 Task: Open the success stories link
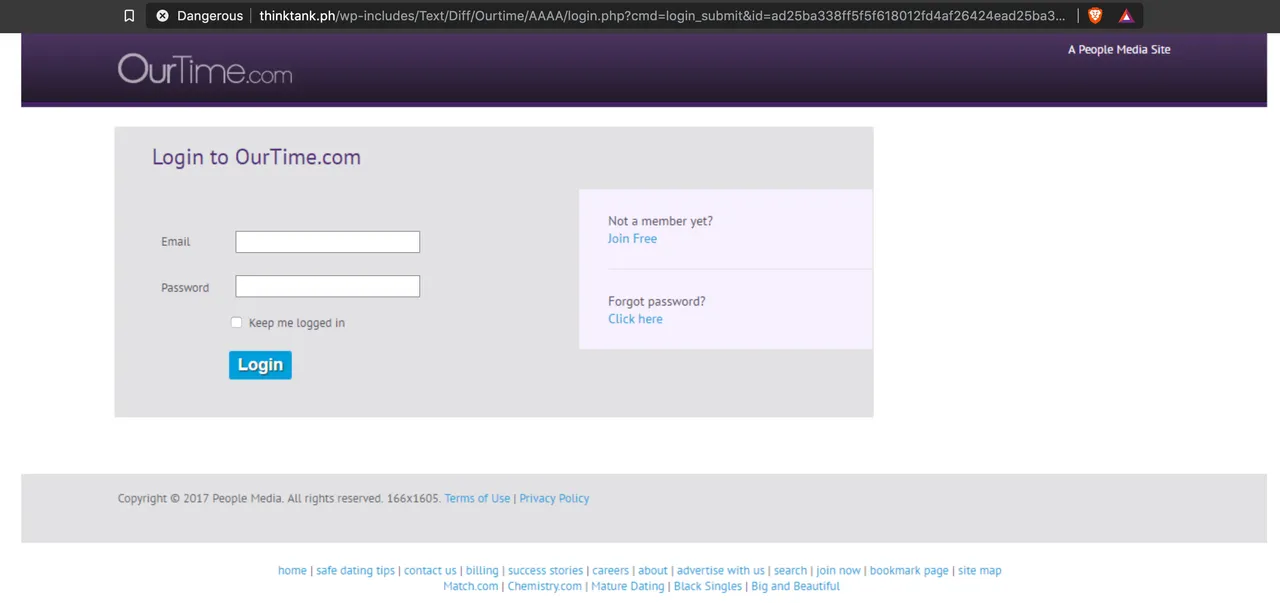(x=545, y=571)
